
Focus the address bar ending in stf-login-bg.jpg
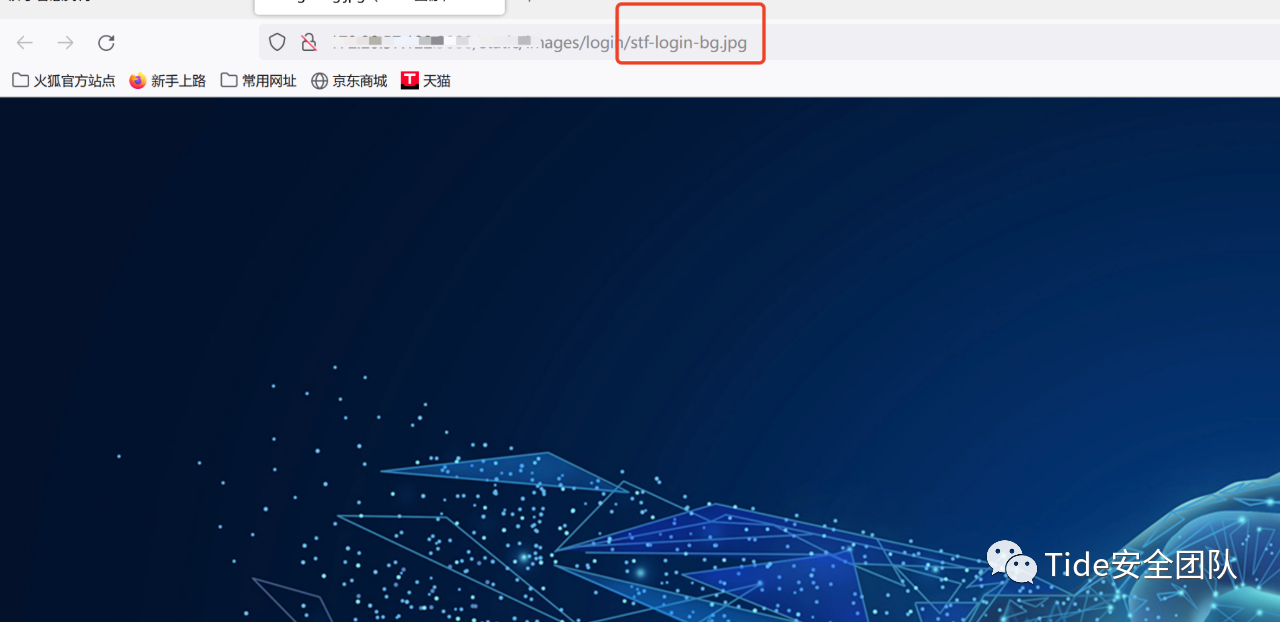pyautogui.click(x=770, y=43)
